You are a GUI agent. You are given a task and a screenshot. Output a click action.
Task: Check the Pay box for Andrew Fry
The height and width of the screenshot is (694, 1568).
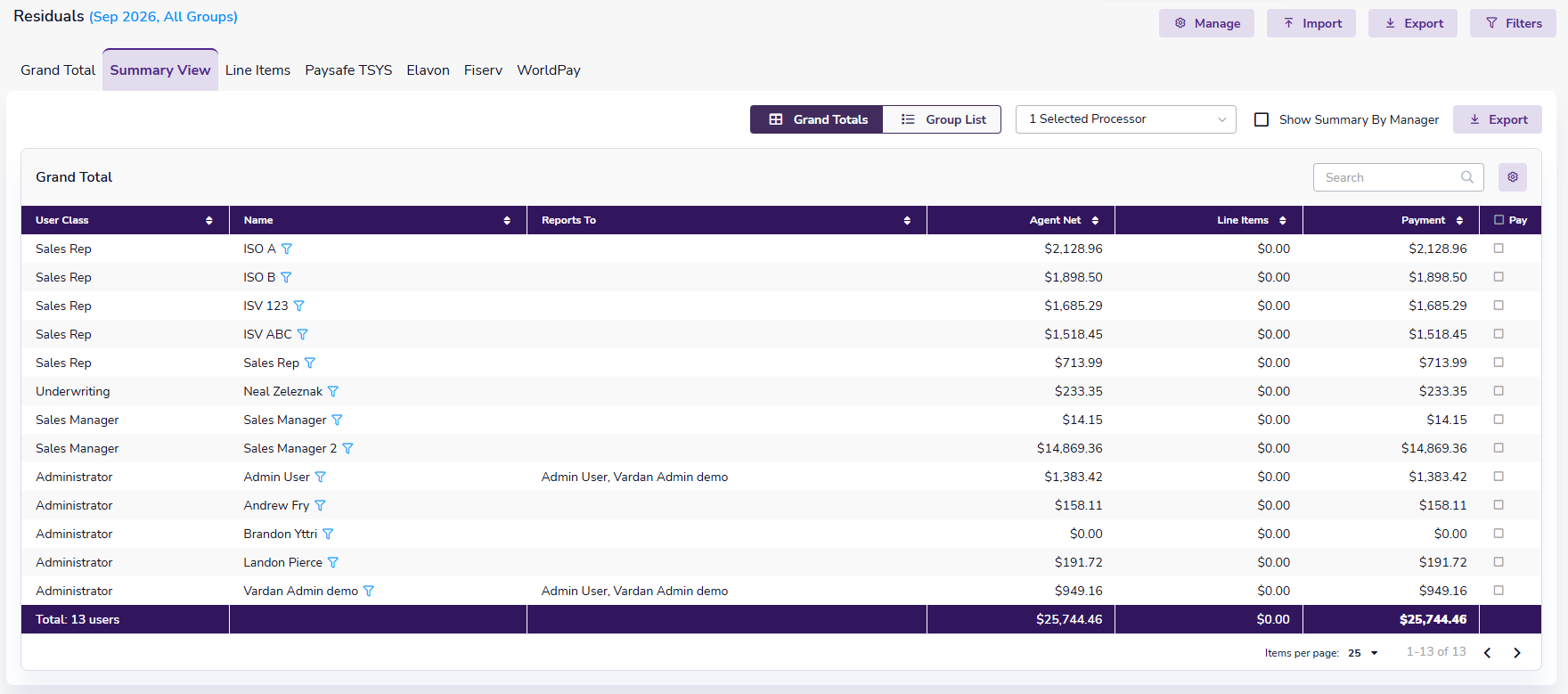tap(1499, 505)
